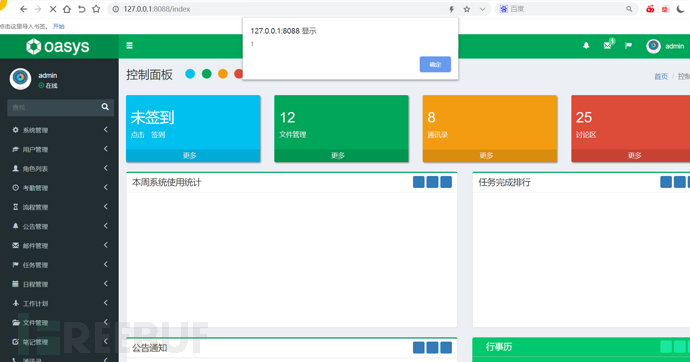Open the PDF extension icon in browser toolbar
690x362 pixels.
pos(665,9)
